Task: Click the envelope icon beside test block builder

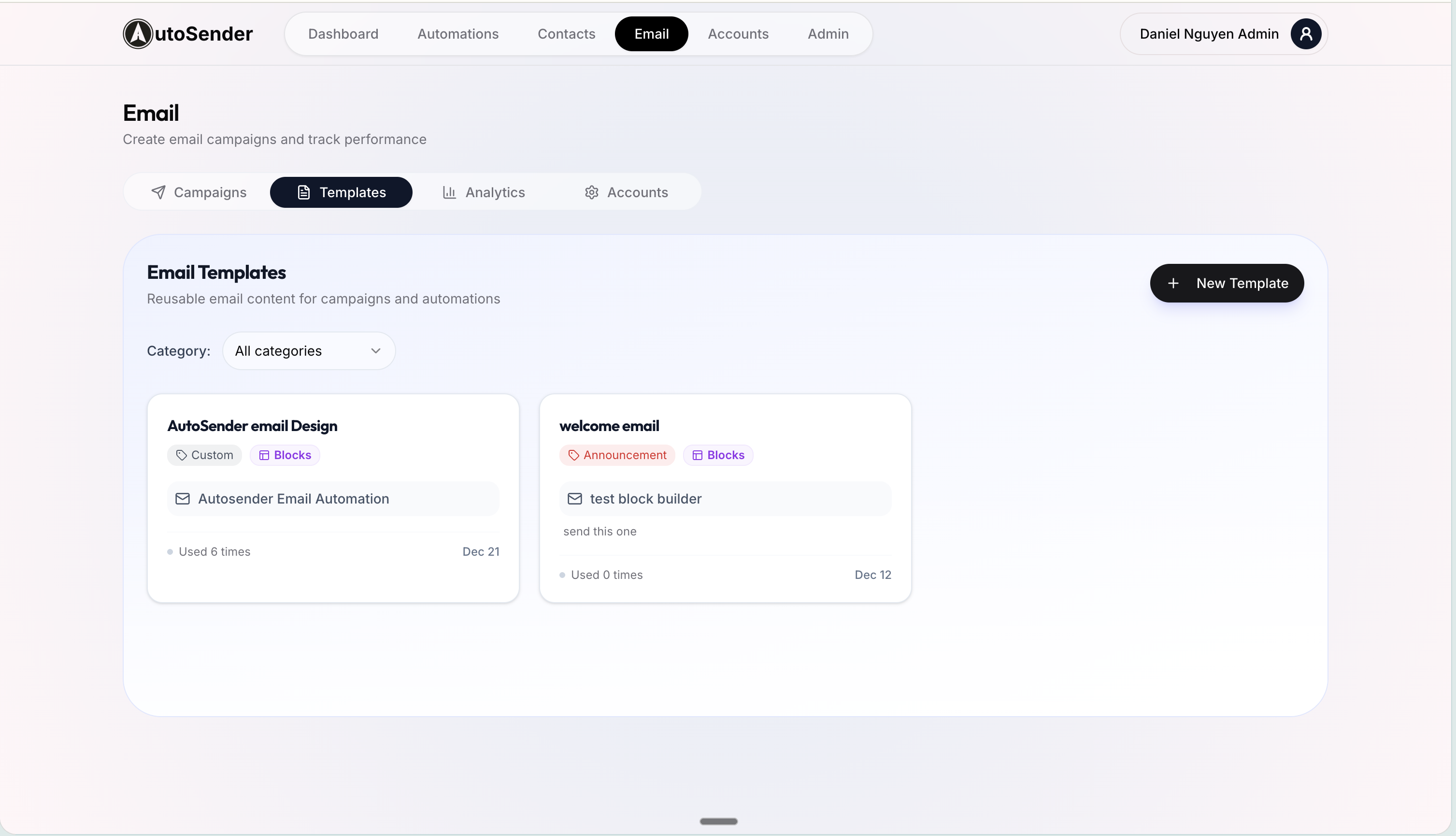Action: pyautogui.click(x=574, y=498)
